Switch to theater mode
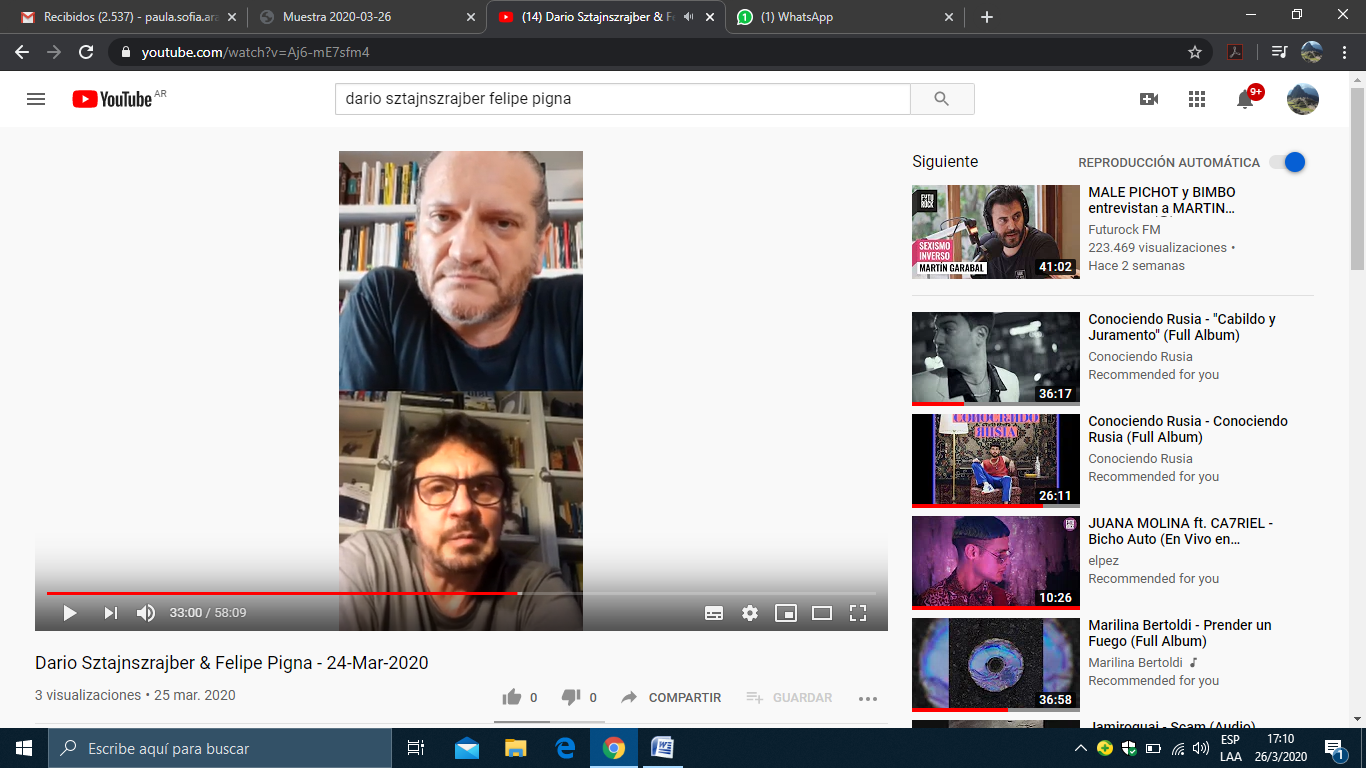The image size is (1366, 768). tap(822, 613)
